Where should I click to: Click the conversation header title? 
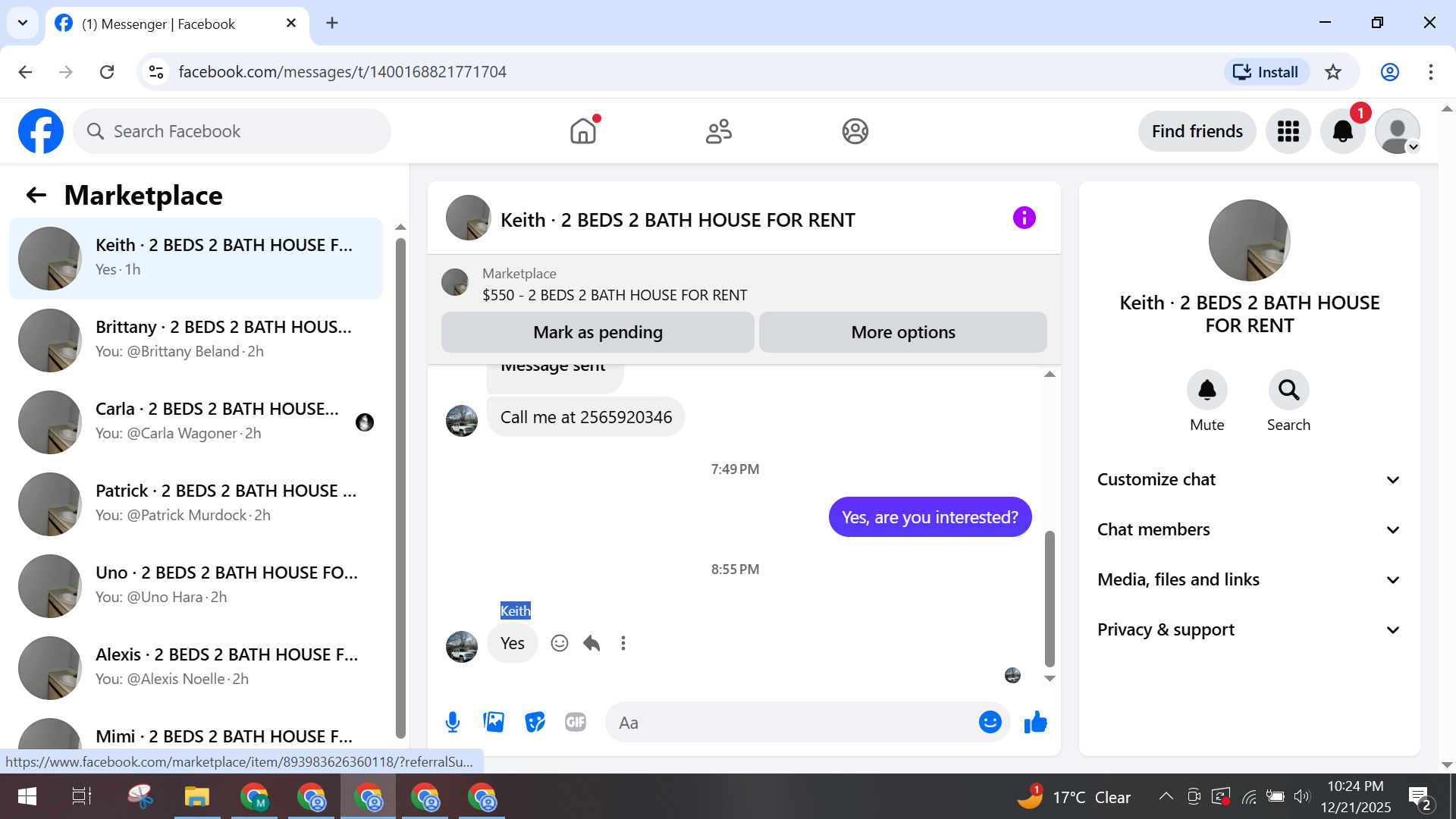click(677, 220)
